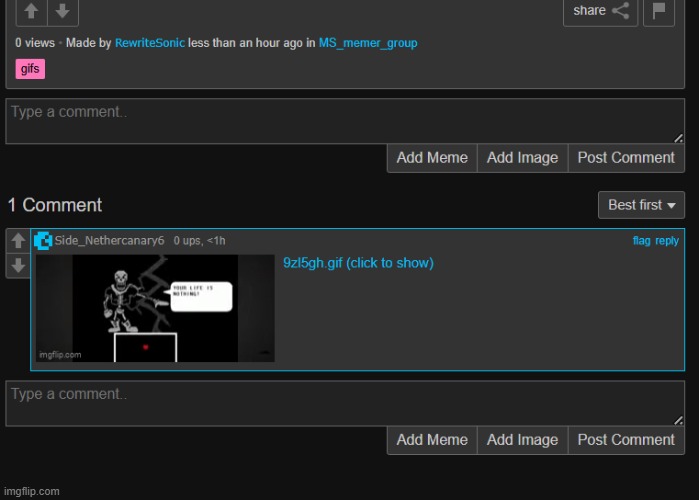Click the upper Post Comment button
Viewport: 699px width, 500px height.
click(x=626, y=158)
